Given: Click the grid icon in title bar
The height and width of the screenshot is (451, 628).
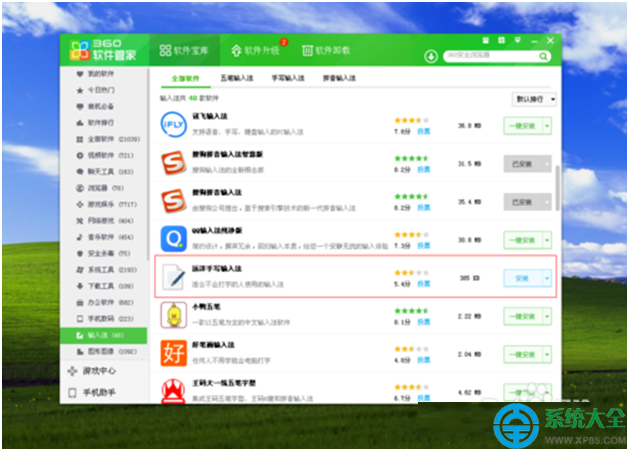Looking at the screenshot, I should [501, 40].
